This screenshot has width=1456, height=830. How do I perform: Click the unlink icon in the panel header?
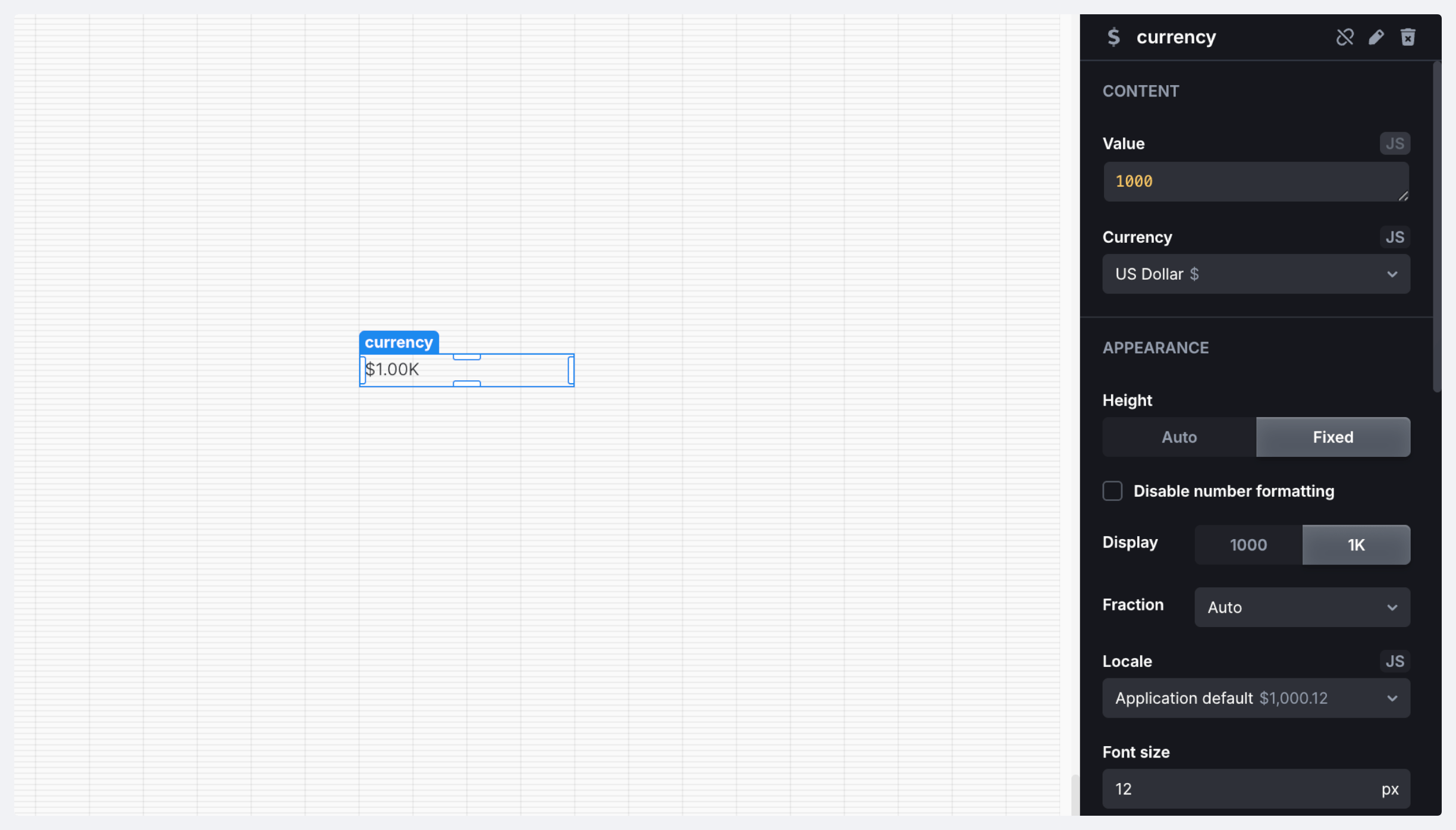pos(1344,37)
